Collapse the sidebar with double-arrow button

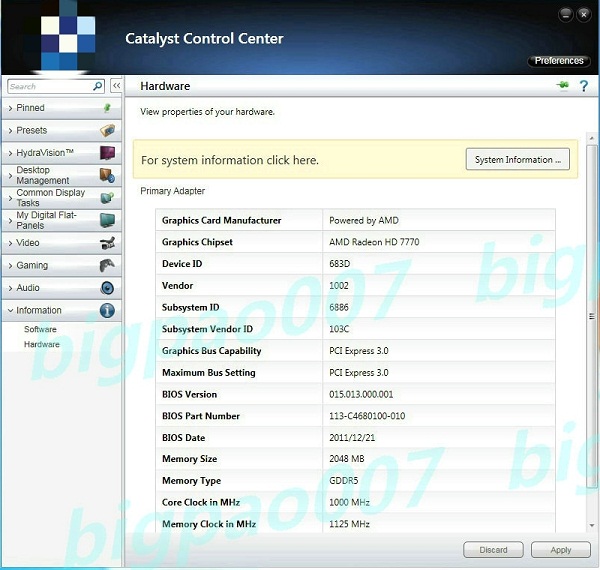116,86
